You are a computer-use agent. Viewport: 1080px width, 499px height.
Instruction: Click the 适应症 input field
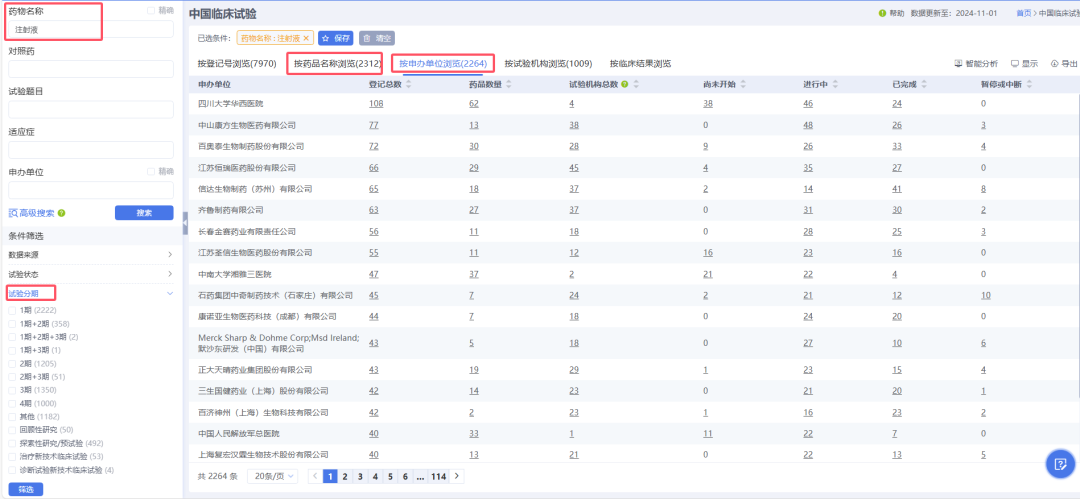(90, 148)
